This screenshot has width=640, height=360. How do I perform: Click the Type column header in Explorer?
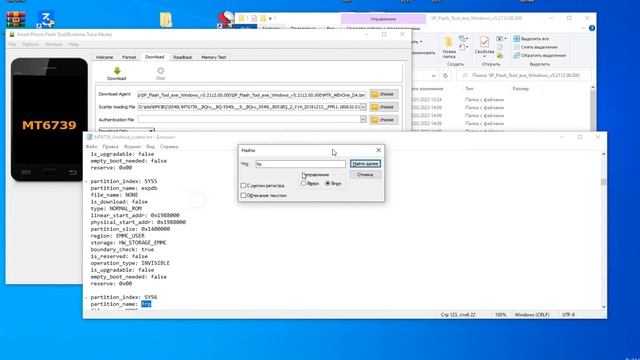[469, 89]
